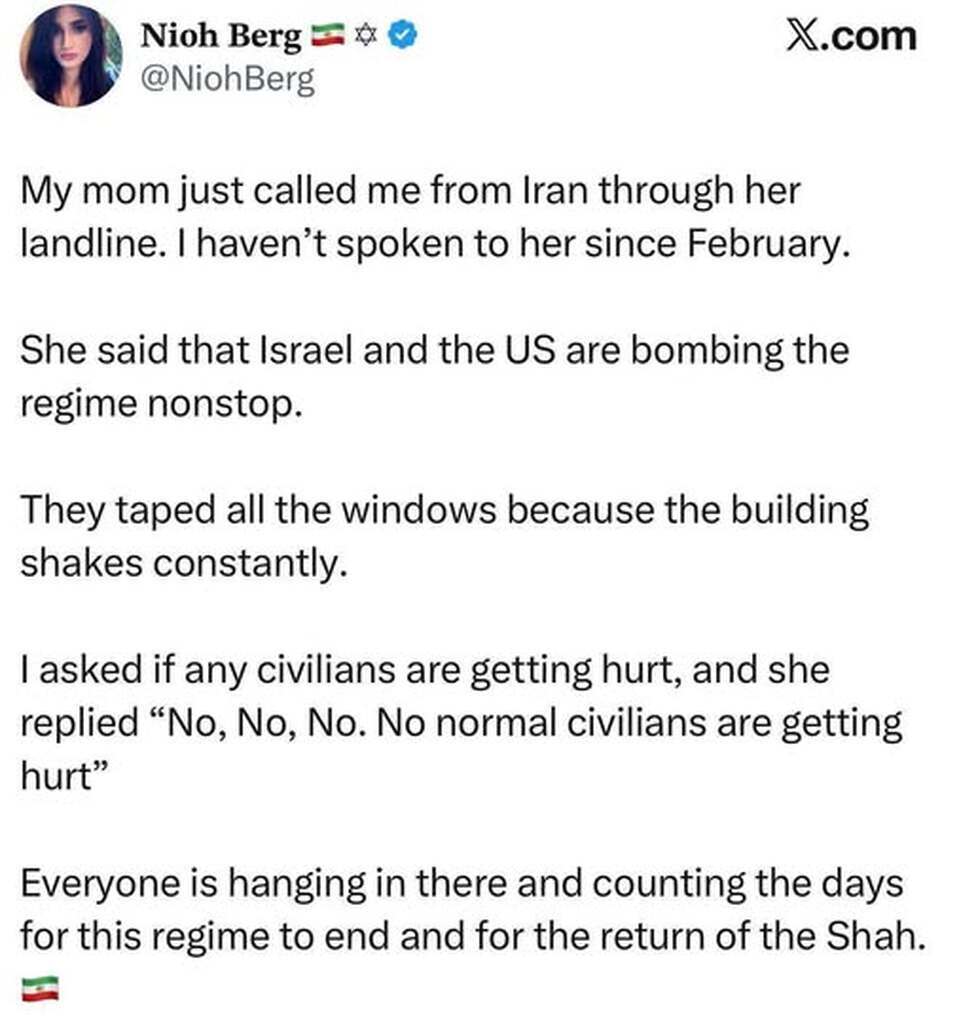The image size is (959, 1024).
Task: Click the text "regime nonstop."
Action: [160, 403]
